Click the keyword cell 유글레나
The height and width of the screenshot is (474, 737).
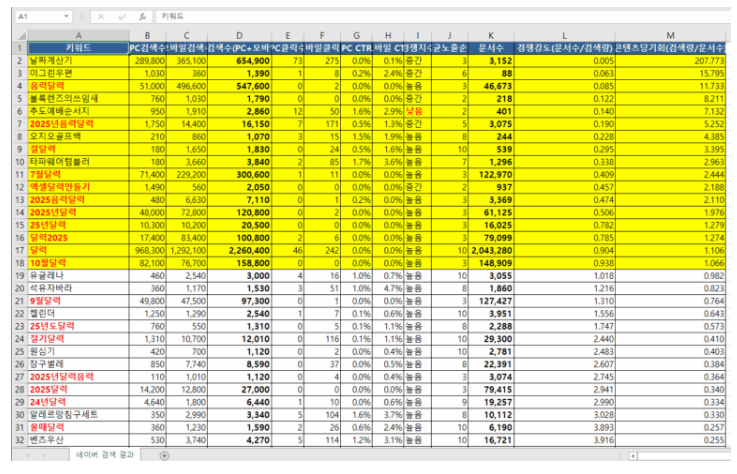pyautogui.click(x=78, y=276)
